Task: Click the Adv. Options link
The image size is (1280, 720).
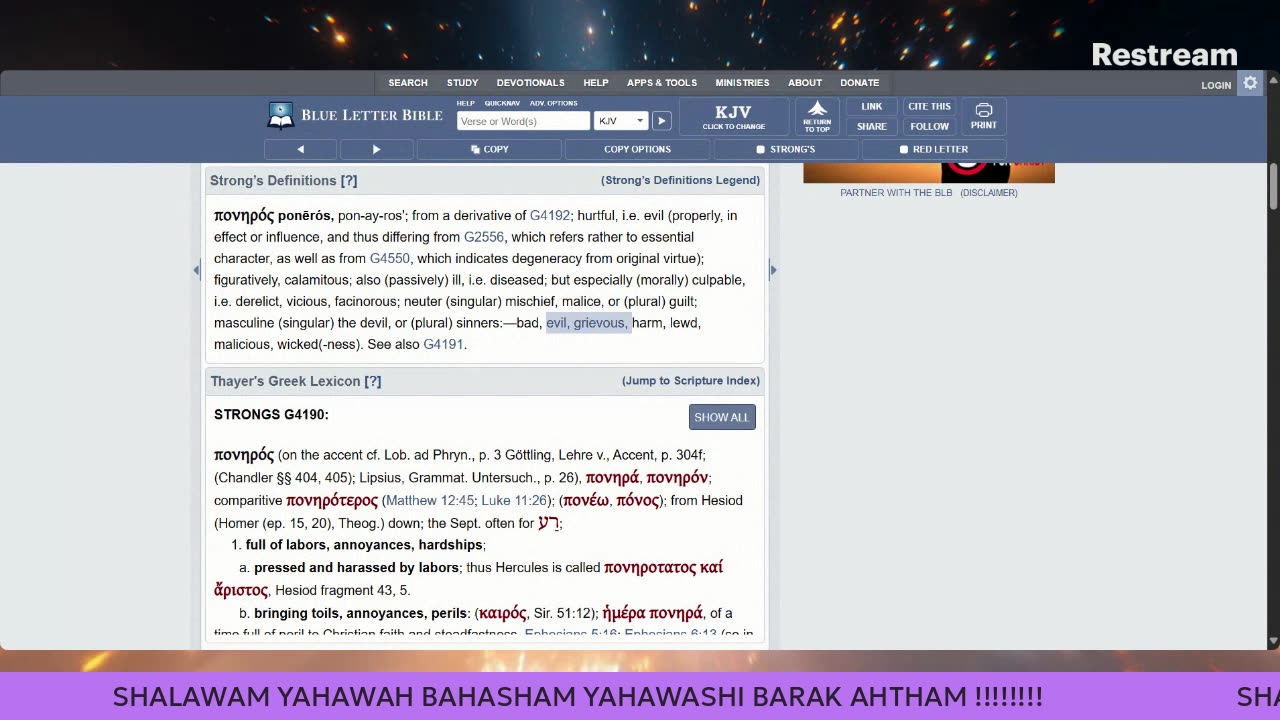Action: (553, 103)
